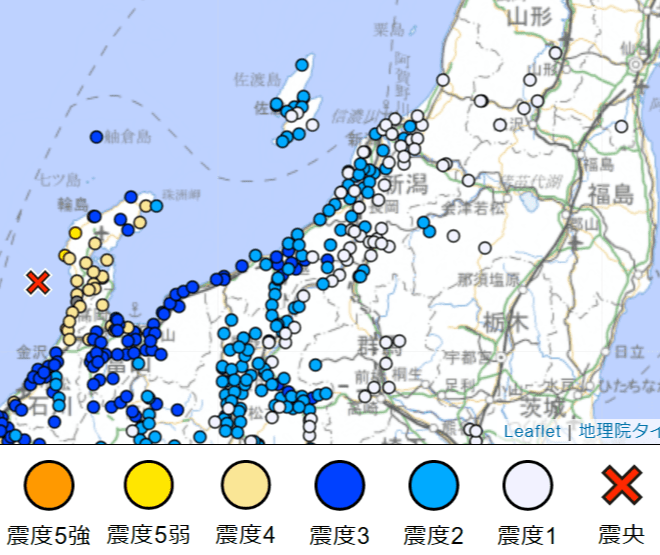Open the Leaflet attribution link
The image size is (660, 555).
click(532, 431)
